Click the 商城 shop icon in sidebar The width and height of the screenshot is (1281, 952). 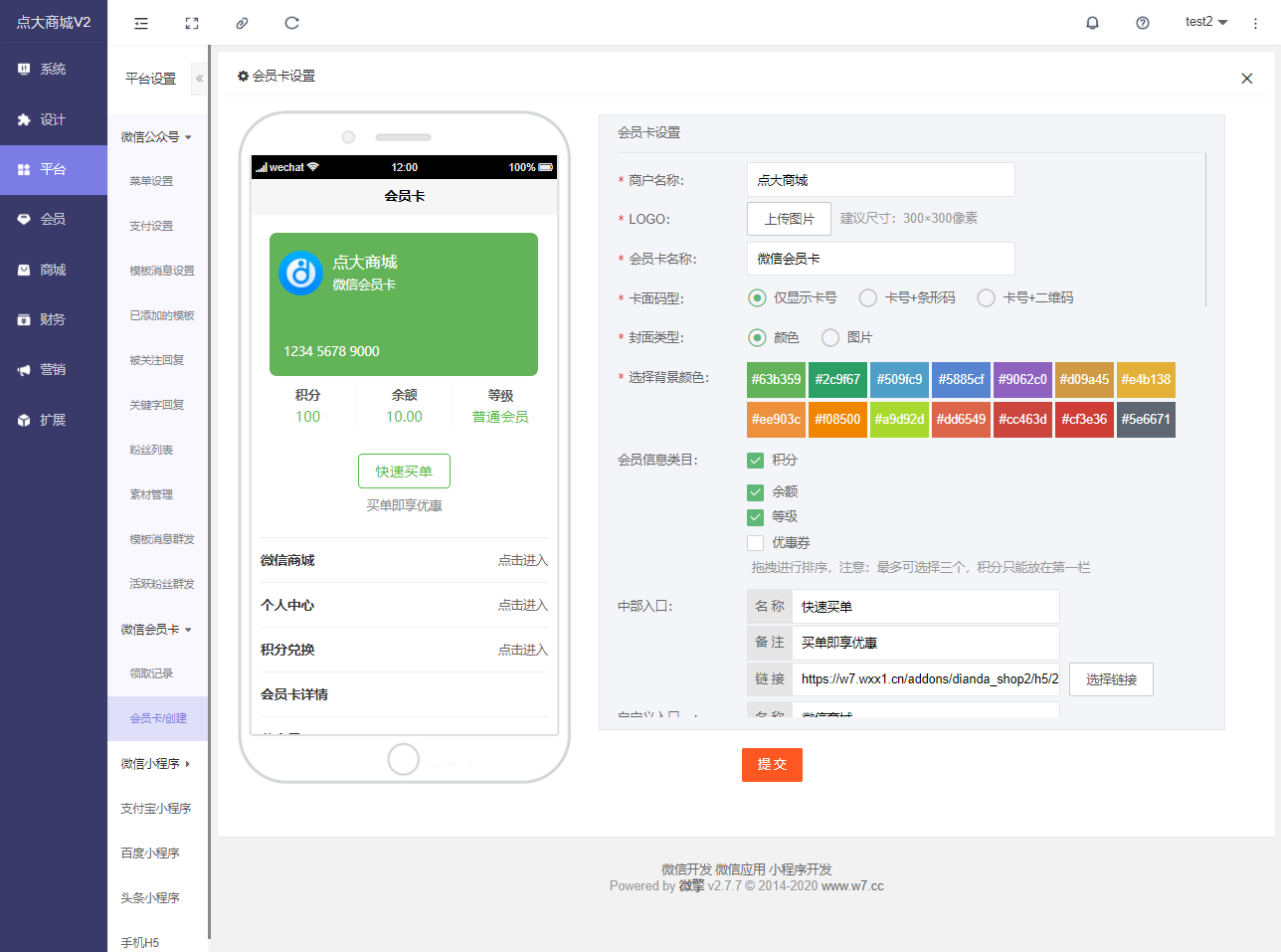click(x=24, y=270)
